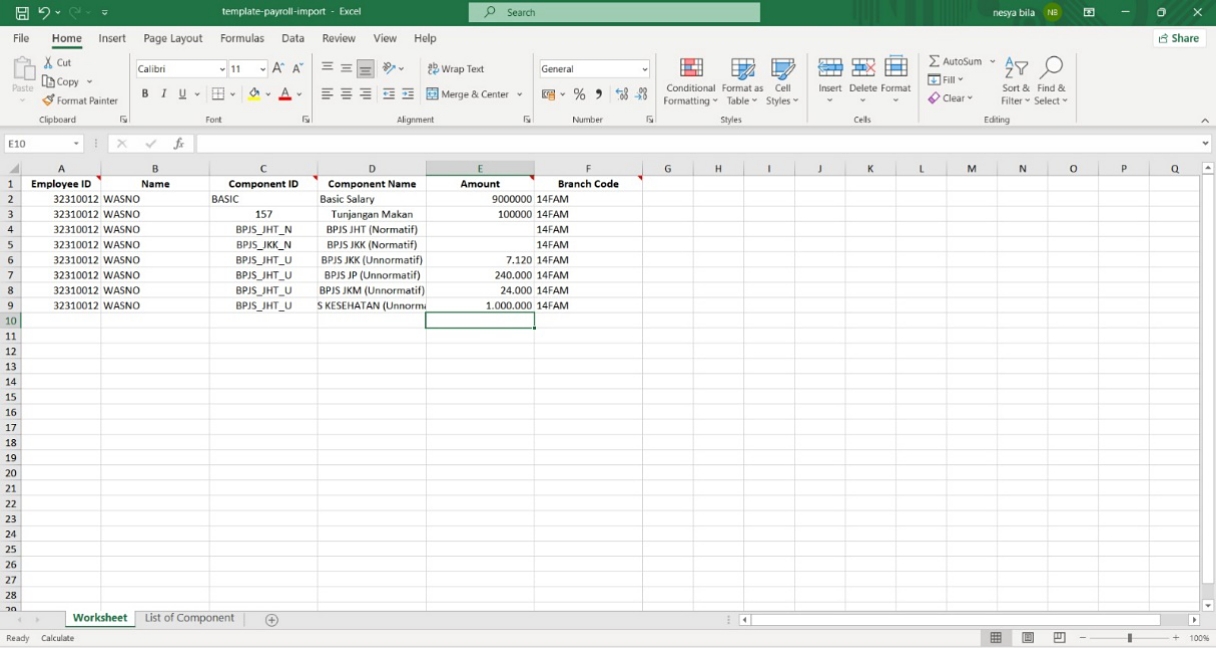Select the Percent Style icon
Image resolution: width=1216 pixels, height=648 pixels.
[x=578, y=93]
